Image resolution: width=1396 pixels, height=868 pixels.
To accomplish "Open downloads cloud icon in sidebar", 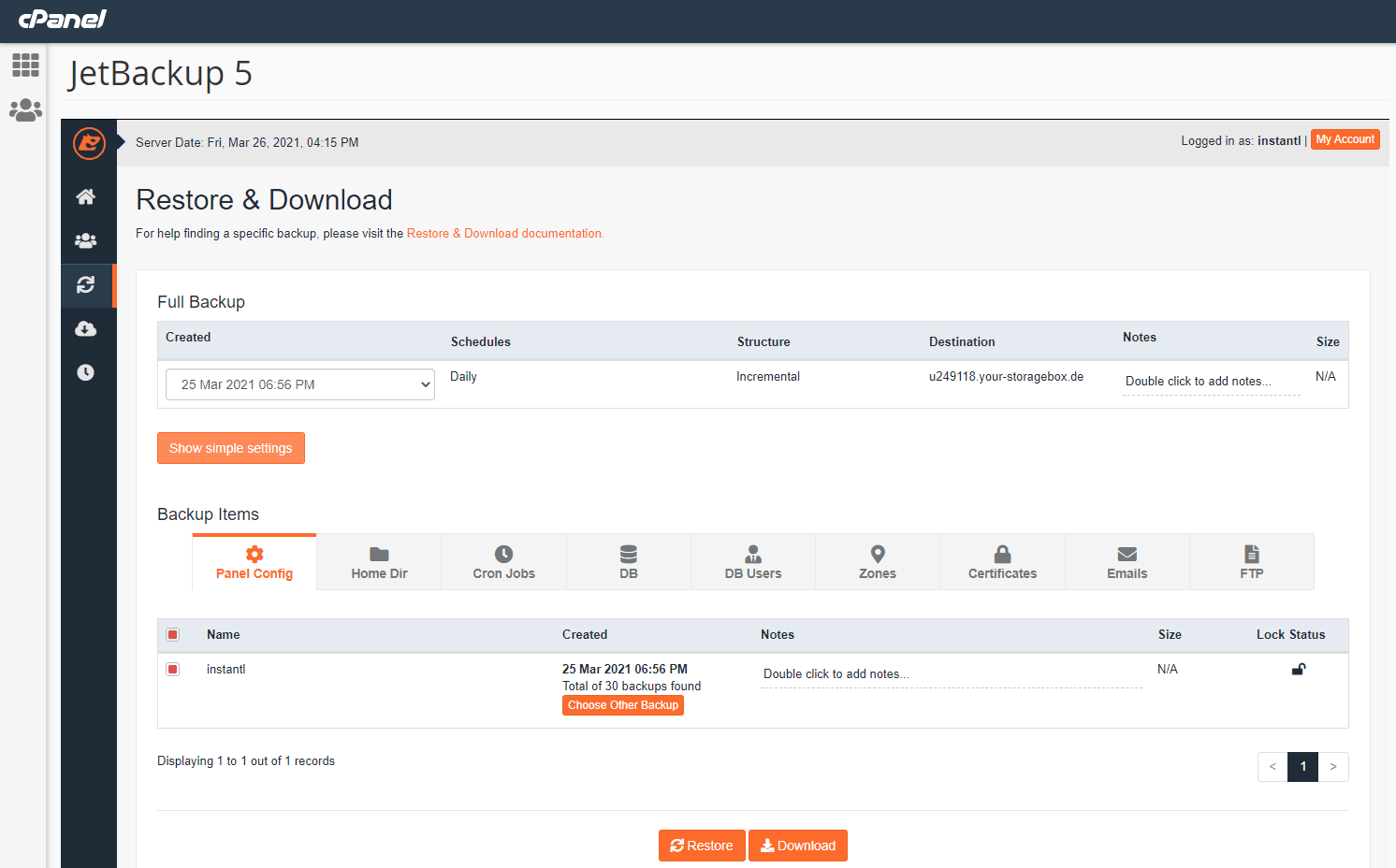I will 86,328.
